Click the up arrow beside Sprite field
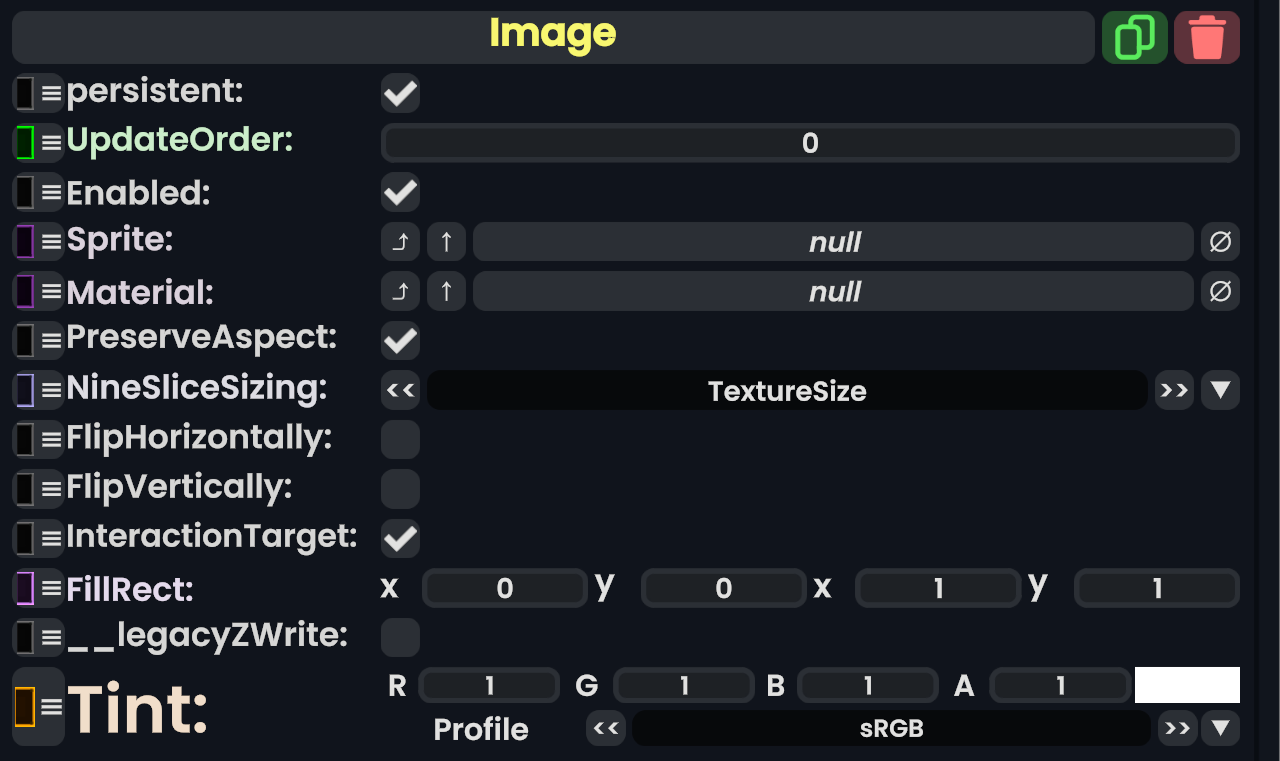This screenshot has width=1280, height=761. point(447,241)
